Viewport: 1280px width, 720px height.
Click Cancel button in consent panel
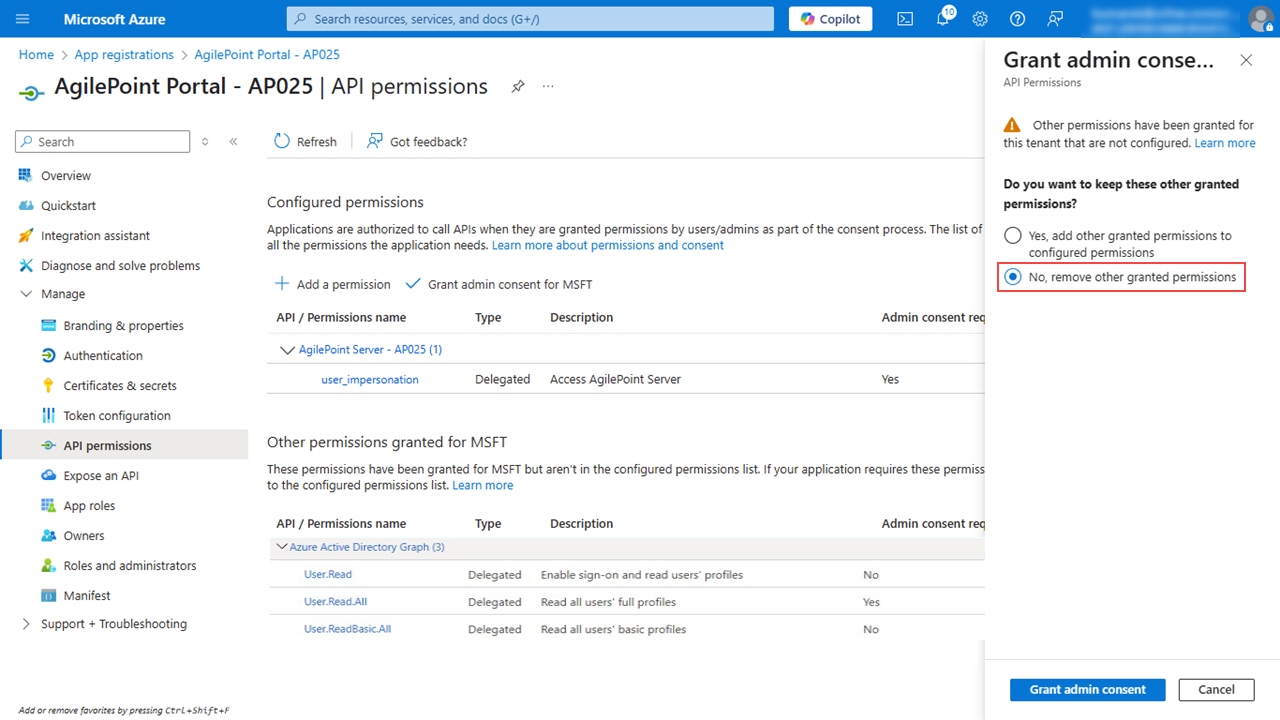tap(1216, 689)
